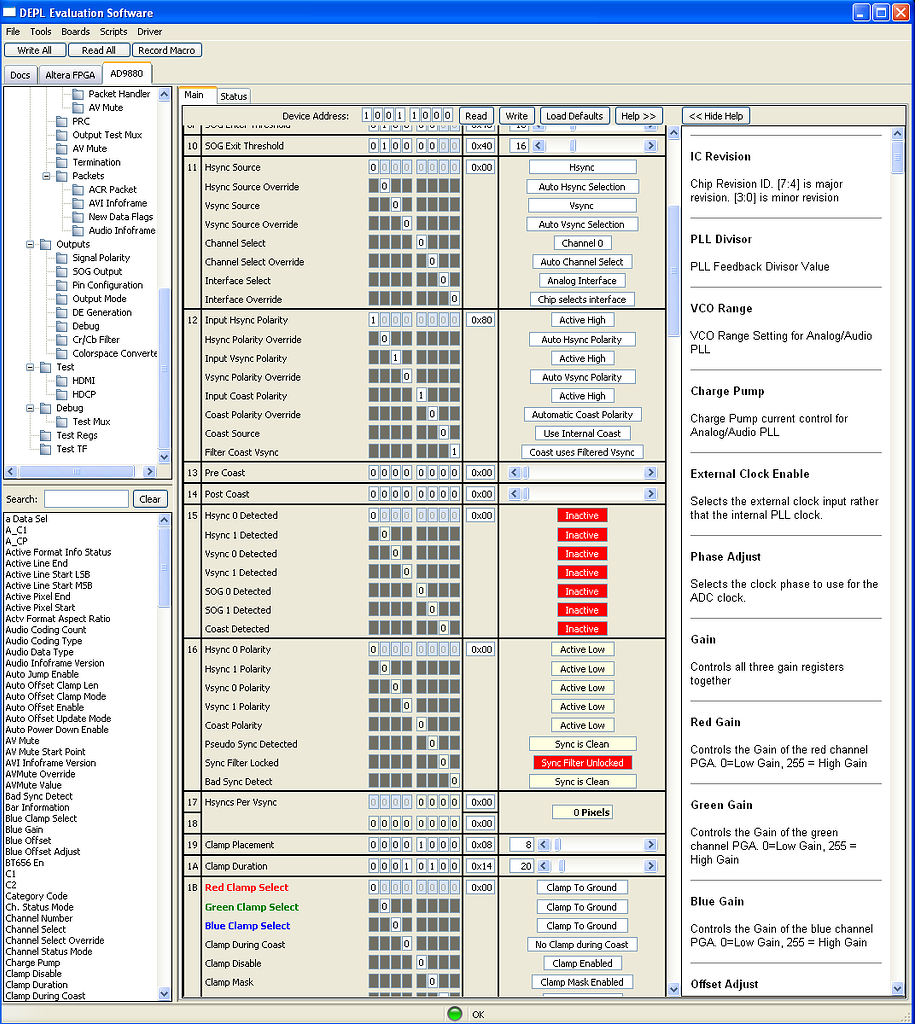Toggle the Input Hsync Polarity bit

pyautogui.click(x=372, y=320)
